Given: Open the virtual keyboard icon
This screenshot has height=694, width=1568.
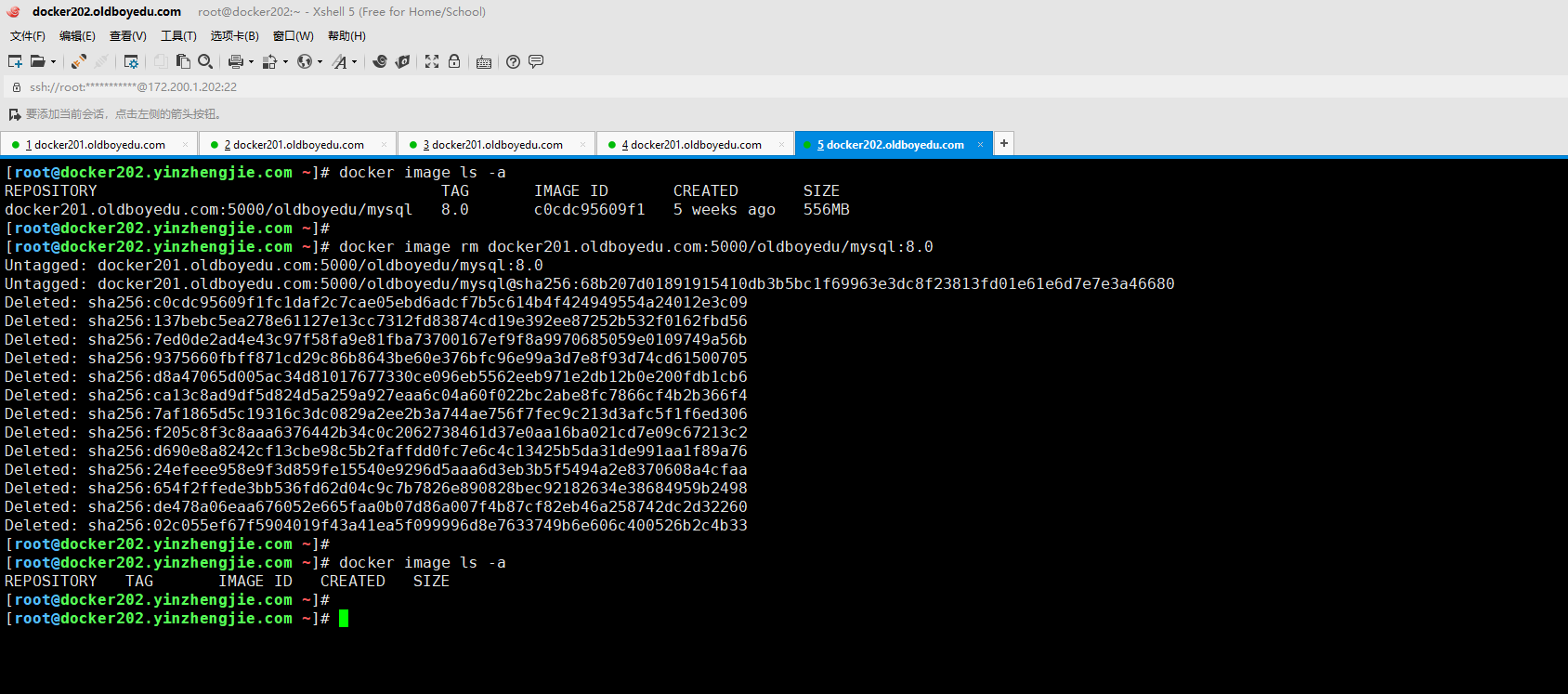Looking at the screenshot, I should pos(484,62).
